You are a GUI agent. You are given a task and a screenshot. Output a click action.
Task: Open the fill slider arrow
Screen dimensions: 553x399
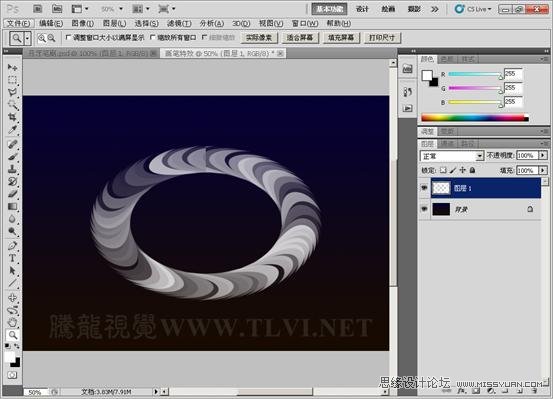(543, 170)
